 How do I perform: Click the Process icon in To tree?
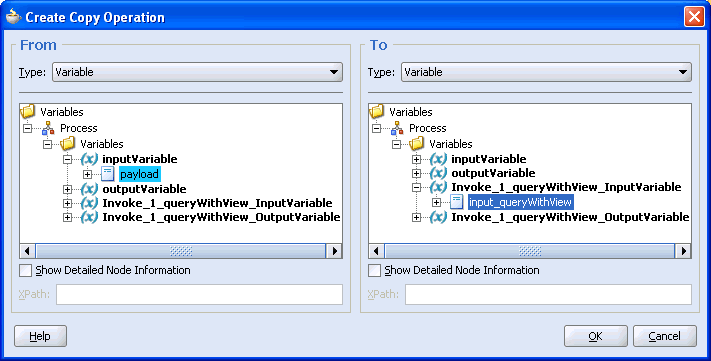[x=397, y=128]
